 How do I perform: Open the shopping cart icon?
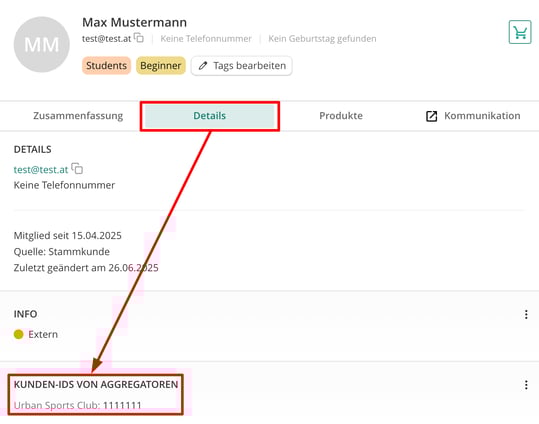520,32
